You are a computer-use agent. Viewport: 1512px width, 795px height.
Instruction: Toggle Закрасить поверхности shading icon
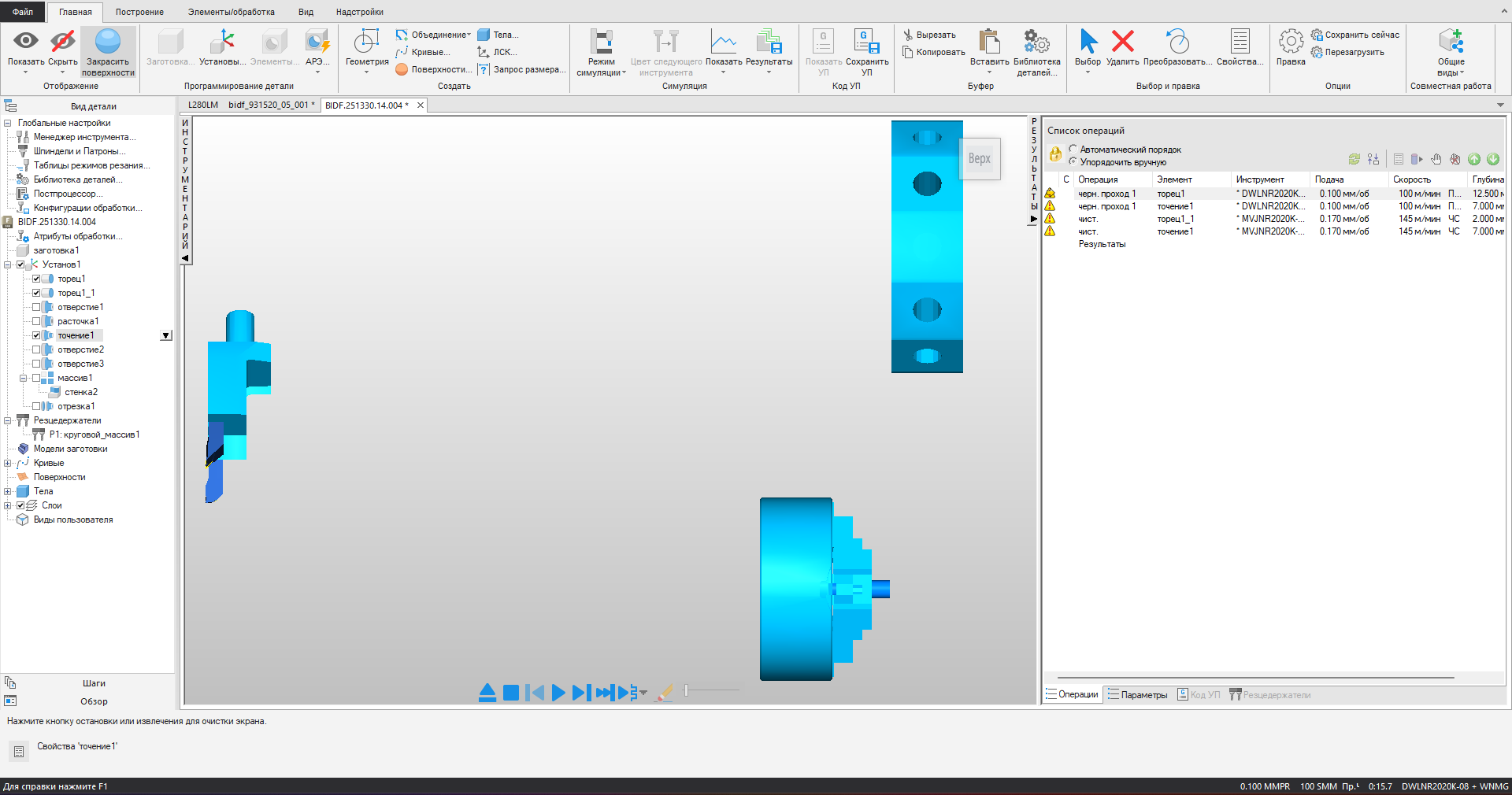108,41
